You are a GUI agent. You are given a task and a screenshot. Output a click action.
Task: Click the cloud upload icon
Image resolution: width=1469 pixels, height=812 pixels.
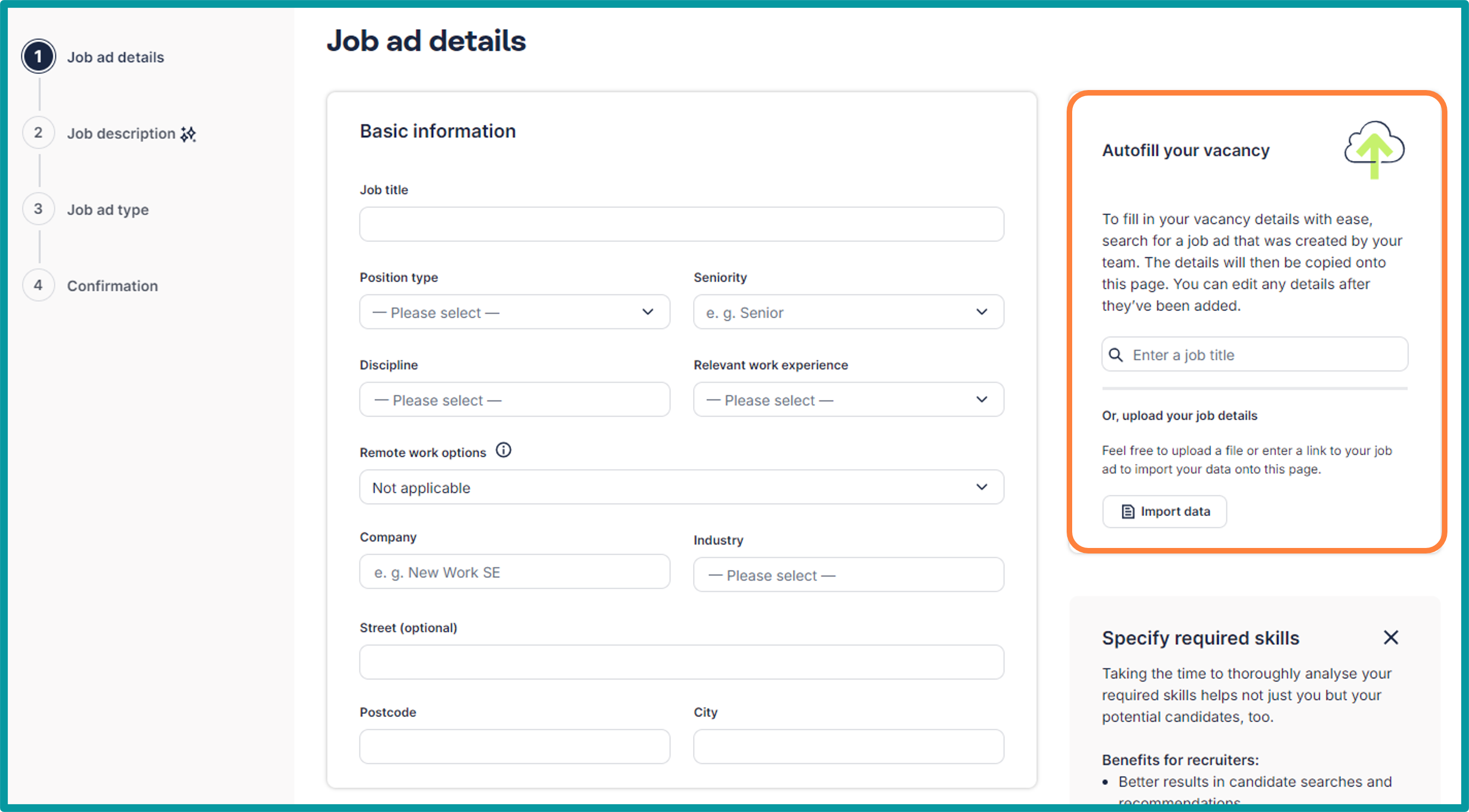click(x=1374, y=149)
